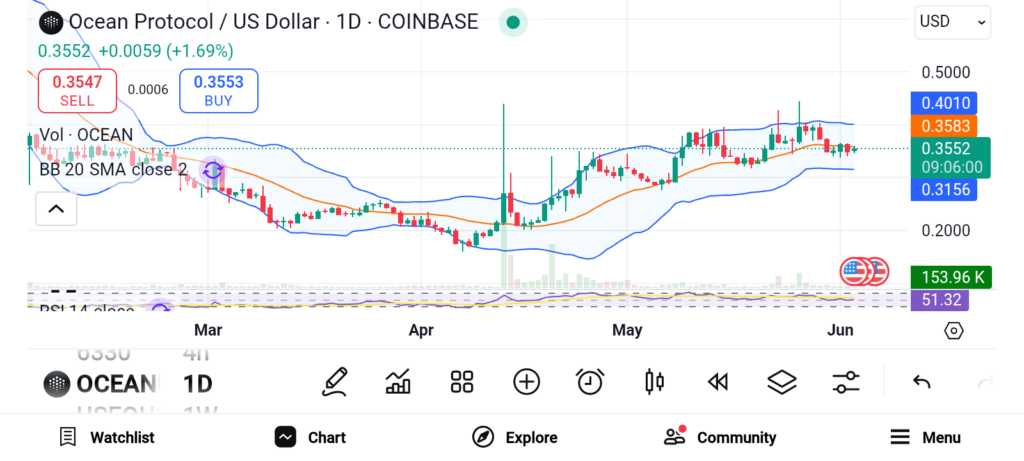Select the BB 20 SMA close 2 label
The width and height of the screenshot is (1024, 461).
(113, 170)
